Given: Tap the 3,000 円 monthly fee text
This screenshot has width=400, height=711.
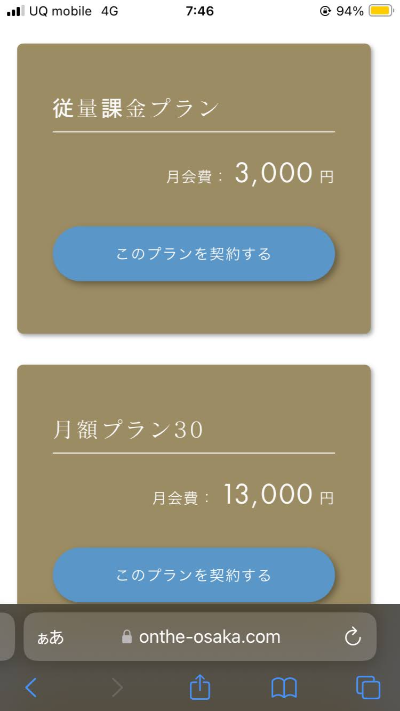Looking at the screenshot, I should [284, 174].
